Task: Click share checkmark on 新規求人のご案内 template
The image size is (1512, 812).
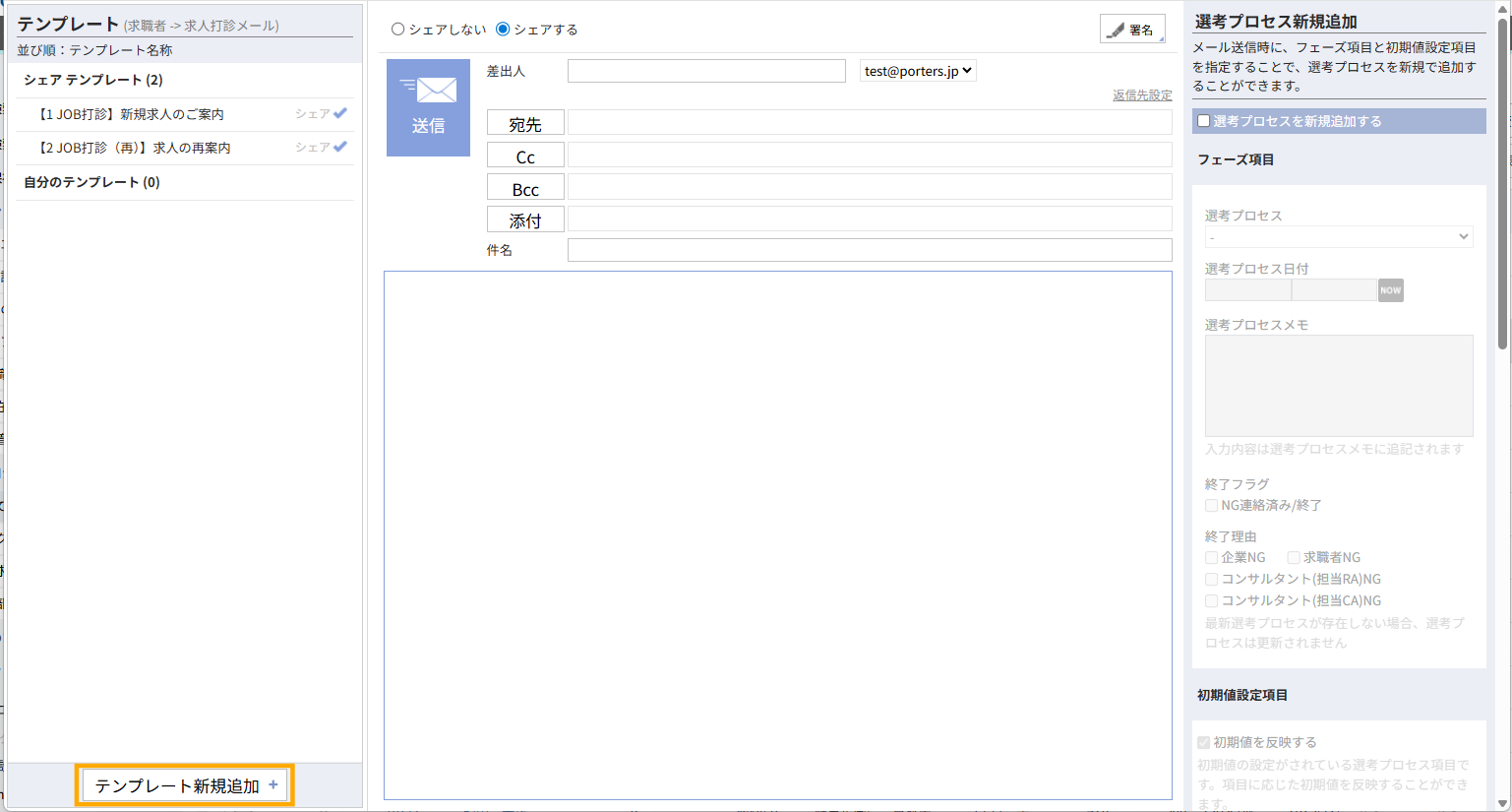Action: [x=340, y=113]
